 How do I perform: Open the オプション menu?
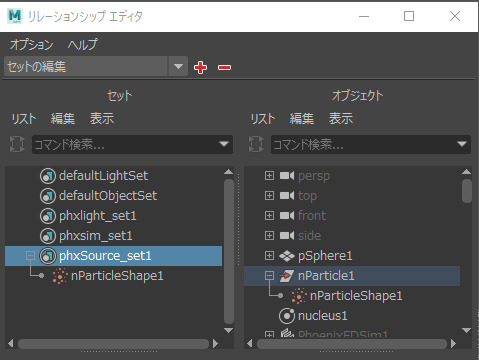point(32,44)
